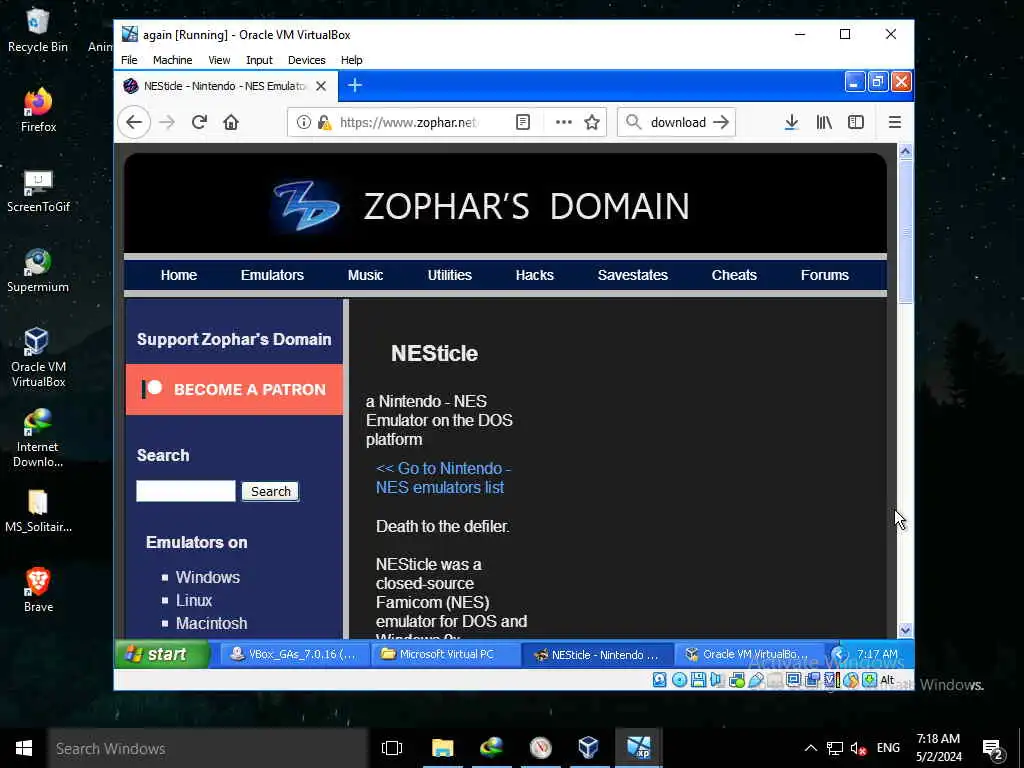Open the Savestates section link

pyautogui.click(x=632, y=275)
